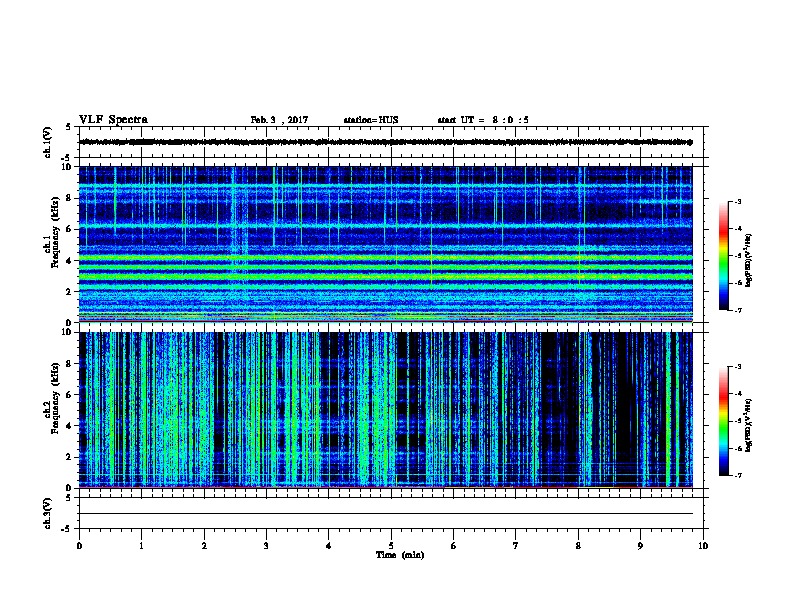Viewport: 792px width, 612px height.
Task: Click the "VLF Spectra" plot title
Action: tap(113, 120)
